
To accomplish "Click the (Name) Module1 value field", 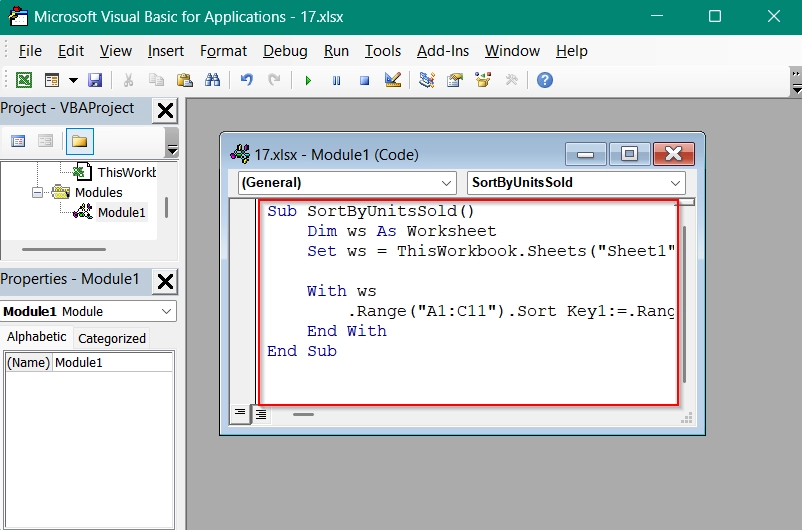I will point(113,363).
